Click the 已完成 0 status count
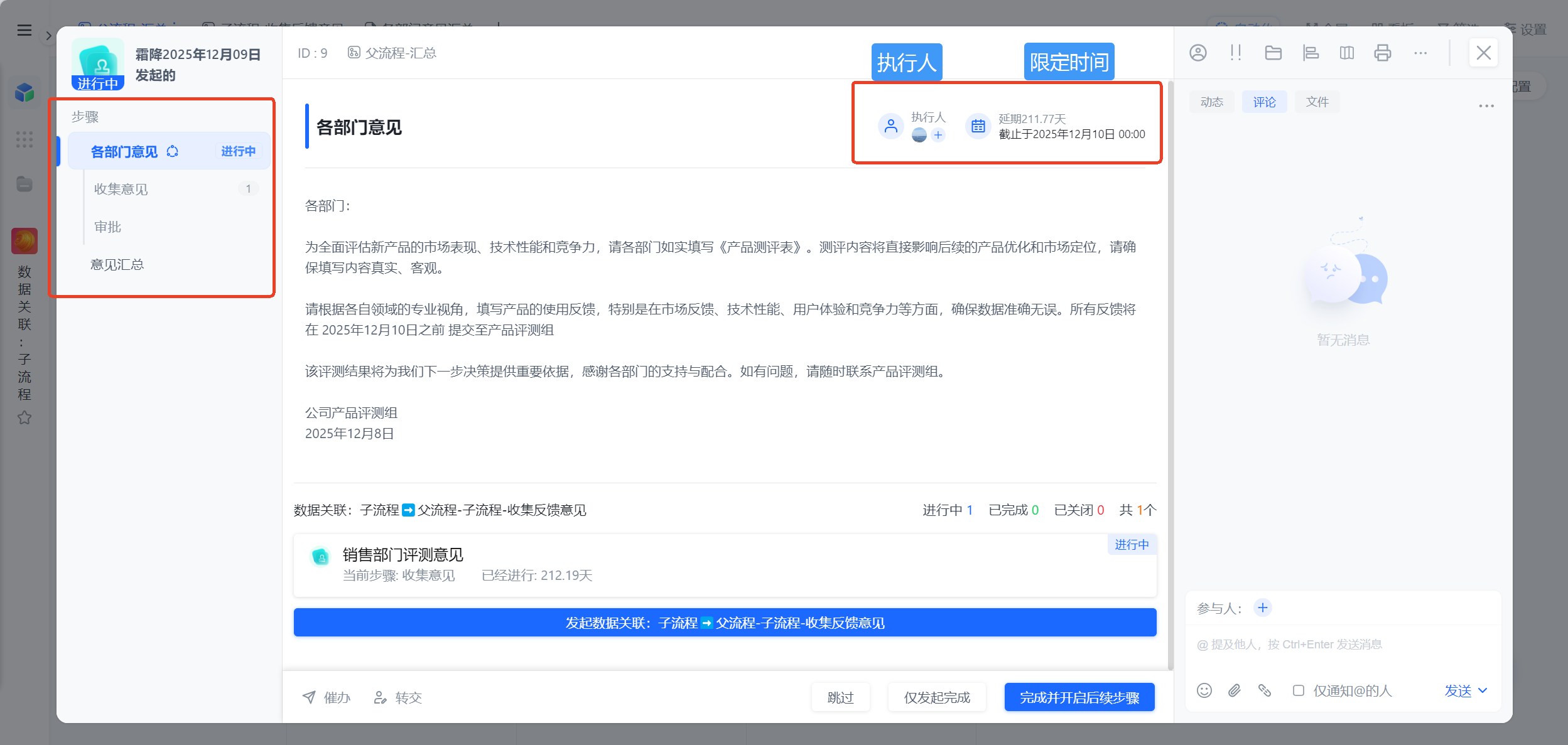The width and height of the screenshot is (1568, 745). 1014,510
